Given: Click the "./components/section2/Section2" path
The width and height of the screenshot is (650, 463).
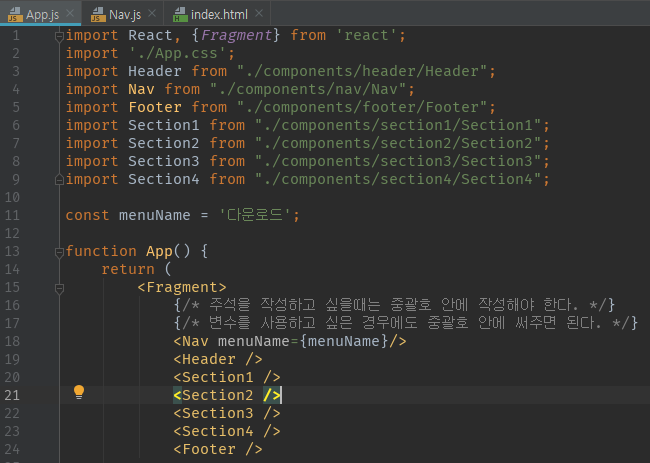Looking at the screenshot, I should coord(398,143).
